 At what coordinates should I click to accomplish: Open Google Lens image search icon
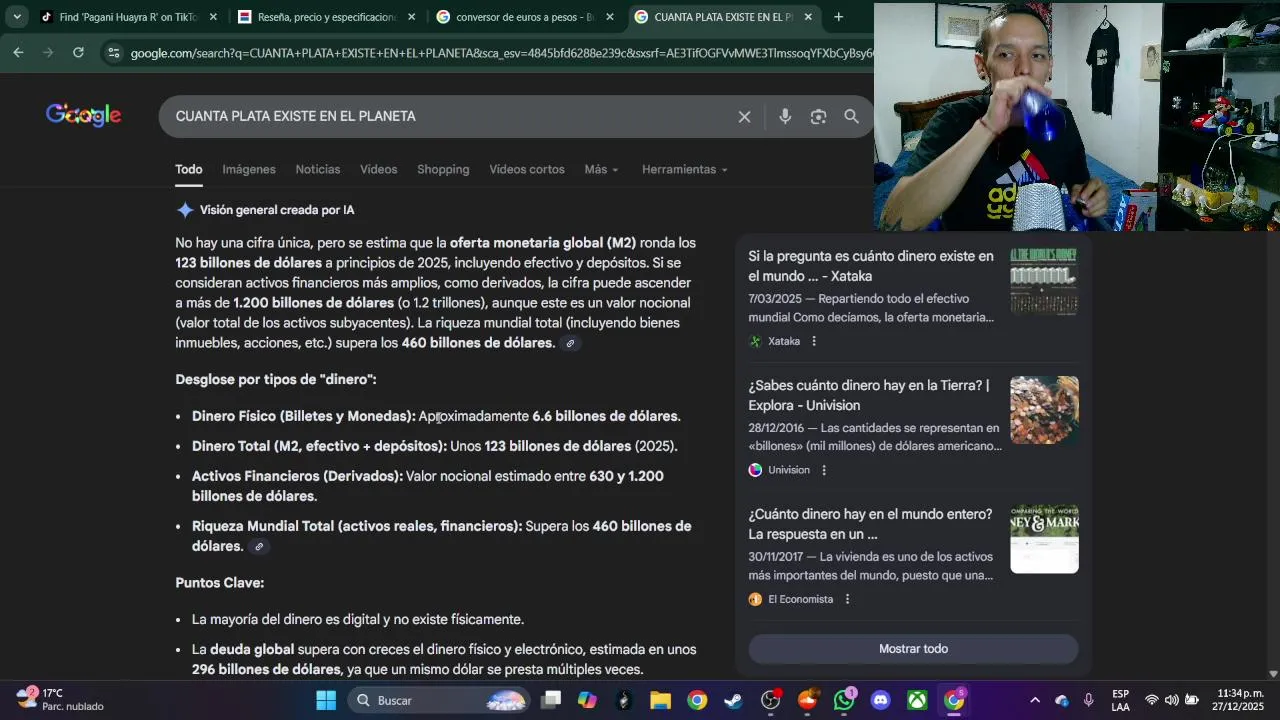pyautogui.click(x=818, y=117)
